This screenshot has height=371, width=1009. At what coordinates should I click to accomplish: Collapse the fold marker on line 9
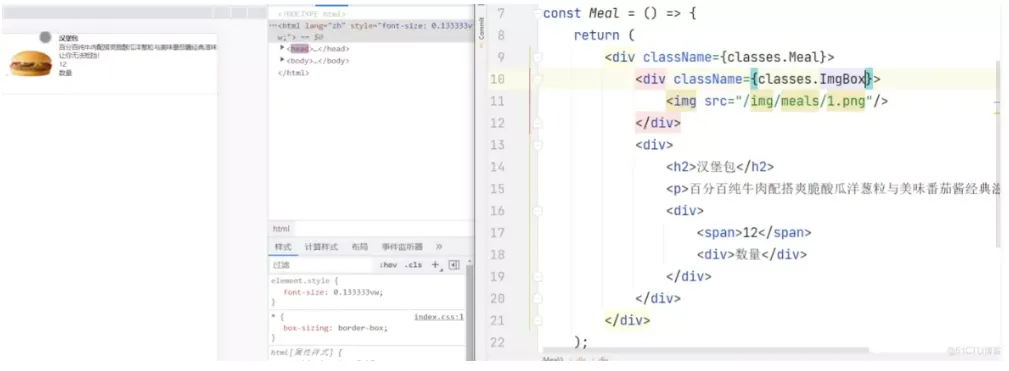coord(538,57)
